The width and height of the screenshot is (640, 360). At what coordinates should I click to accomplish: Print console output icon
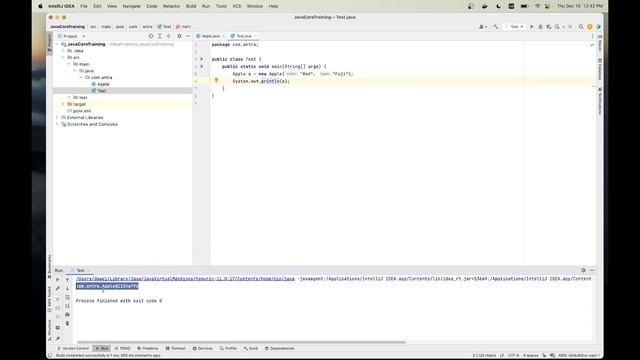click(x=67, y=314)
